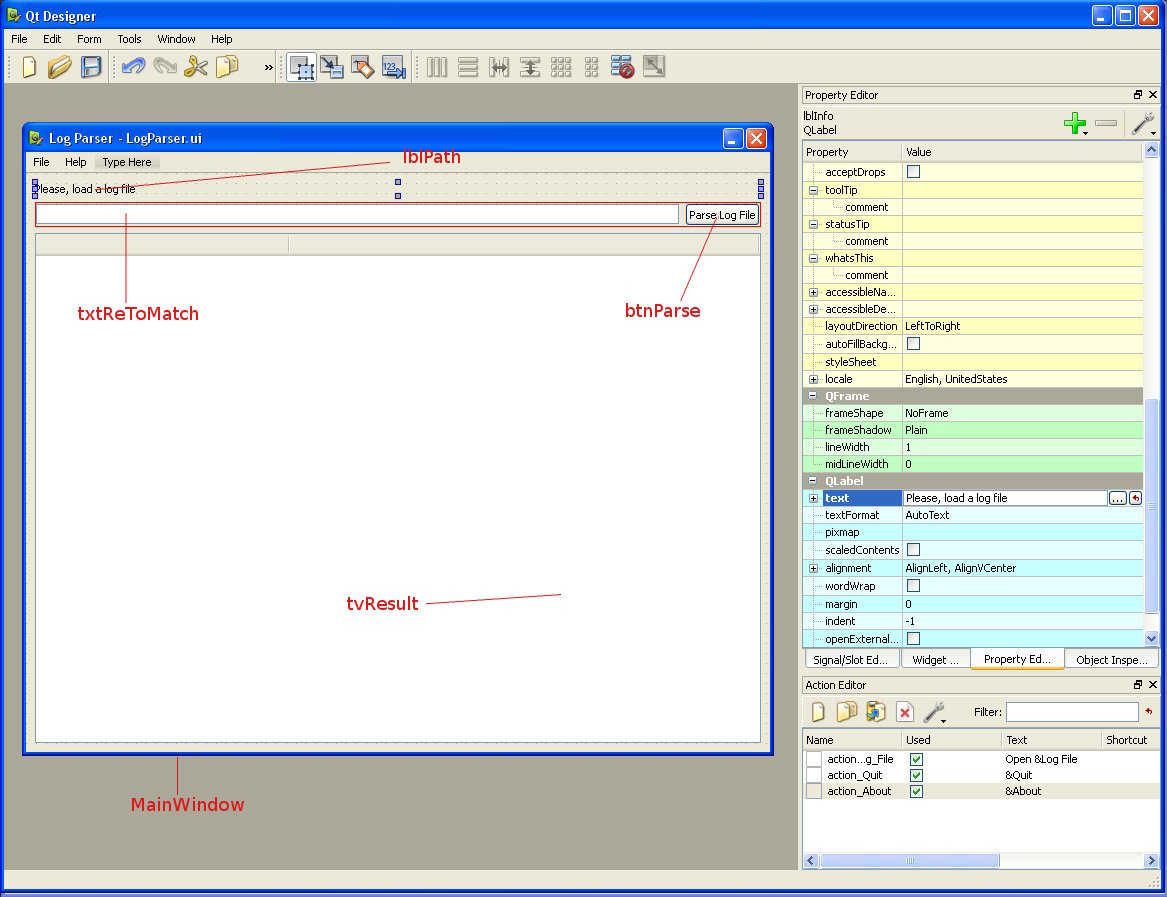Click the Break Layout icon

[623, 67]
